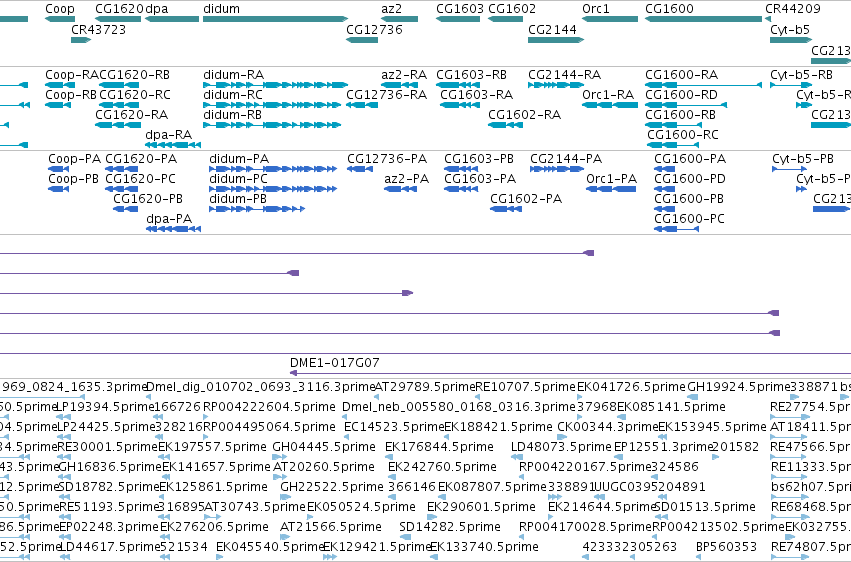
Task: Click the Cyt-b5-RB transcript label
Action: 802,75
